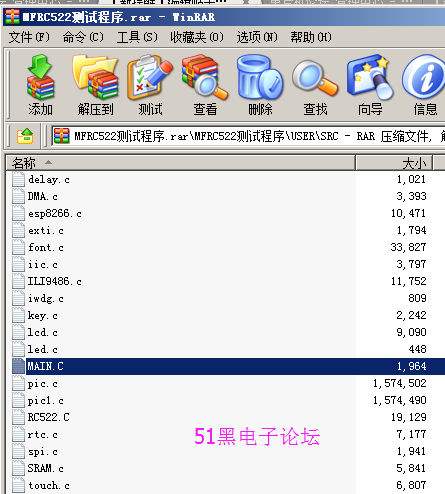This screenshot has height=494, width=445.
Task: Sort by Size (大小) column header
Action: 394,163
